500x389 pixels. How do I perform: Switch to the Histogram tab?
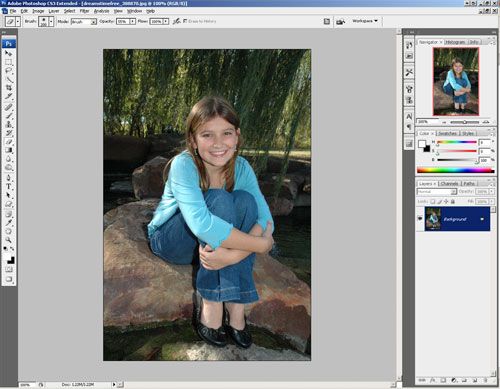pyautogui.click(x=455, y=42)
